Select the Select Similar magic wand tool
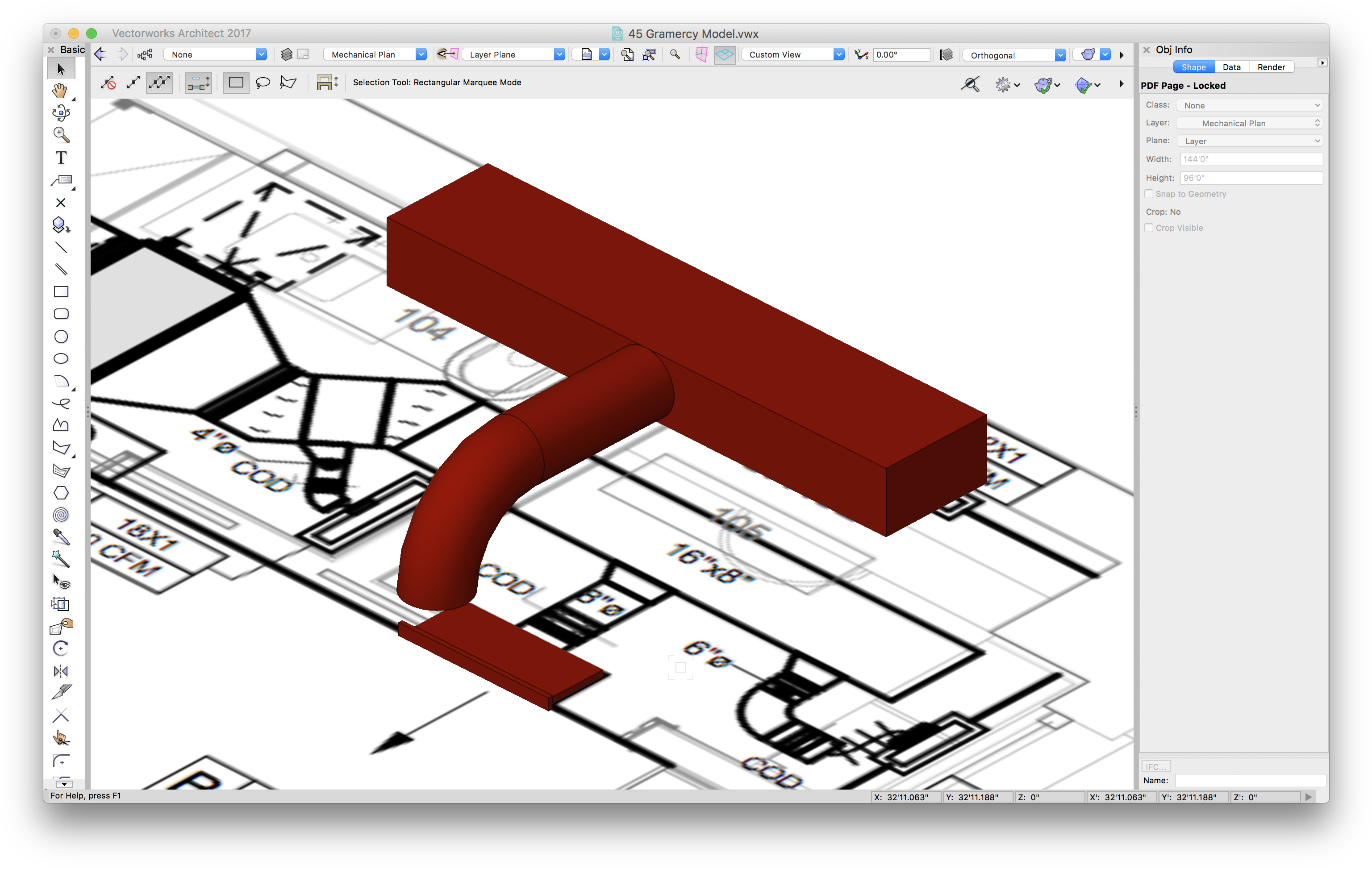Image resolution: width=1372 pixels, height=869 pixels. click(60, 559)
